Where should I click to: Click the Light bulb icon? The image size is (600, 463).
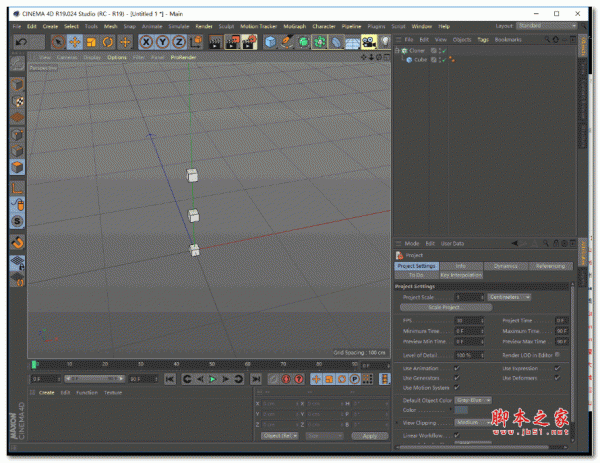[385, 42]
